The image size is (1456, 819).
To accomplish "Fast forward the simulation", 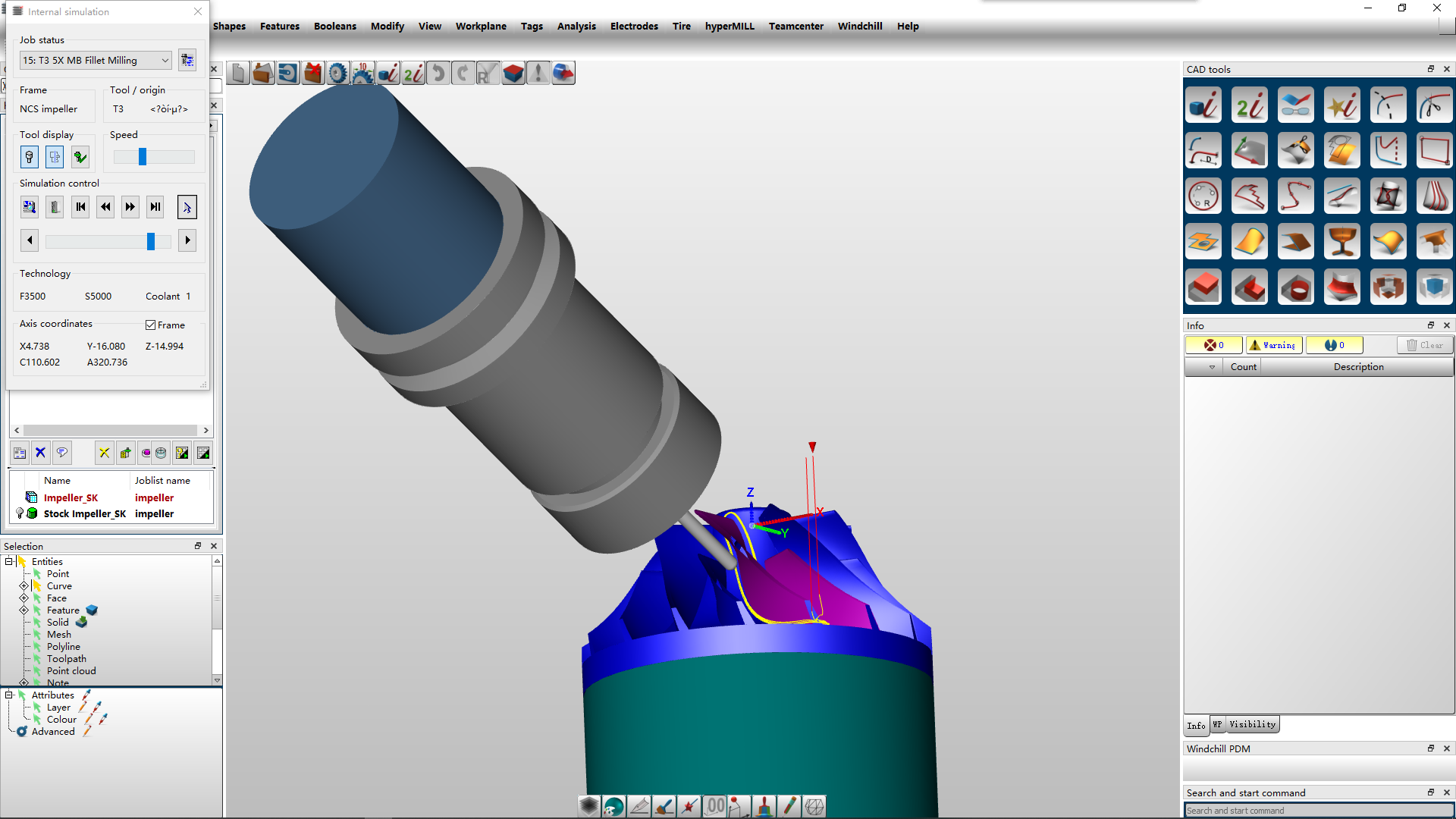I will point(130,206).
